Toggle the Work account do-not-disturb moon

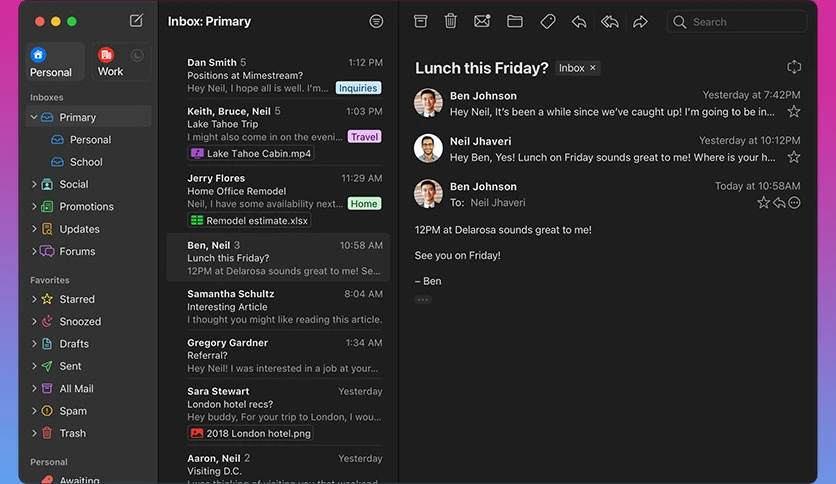[x=137, y=55]
